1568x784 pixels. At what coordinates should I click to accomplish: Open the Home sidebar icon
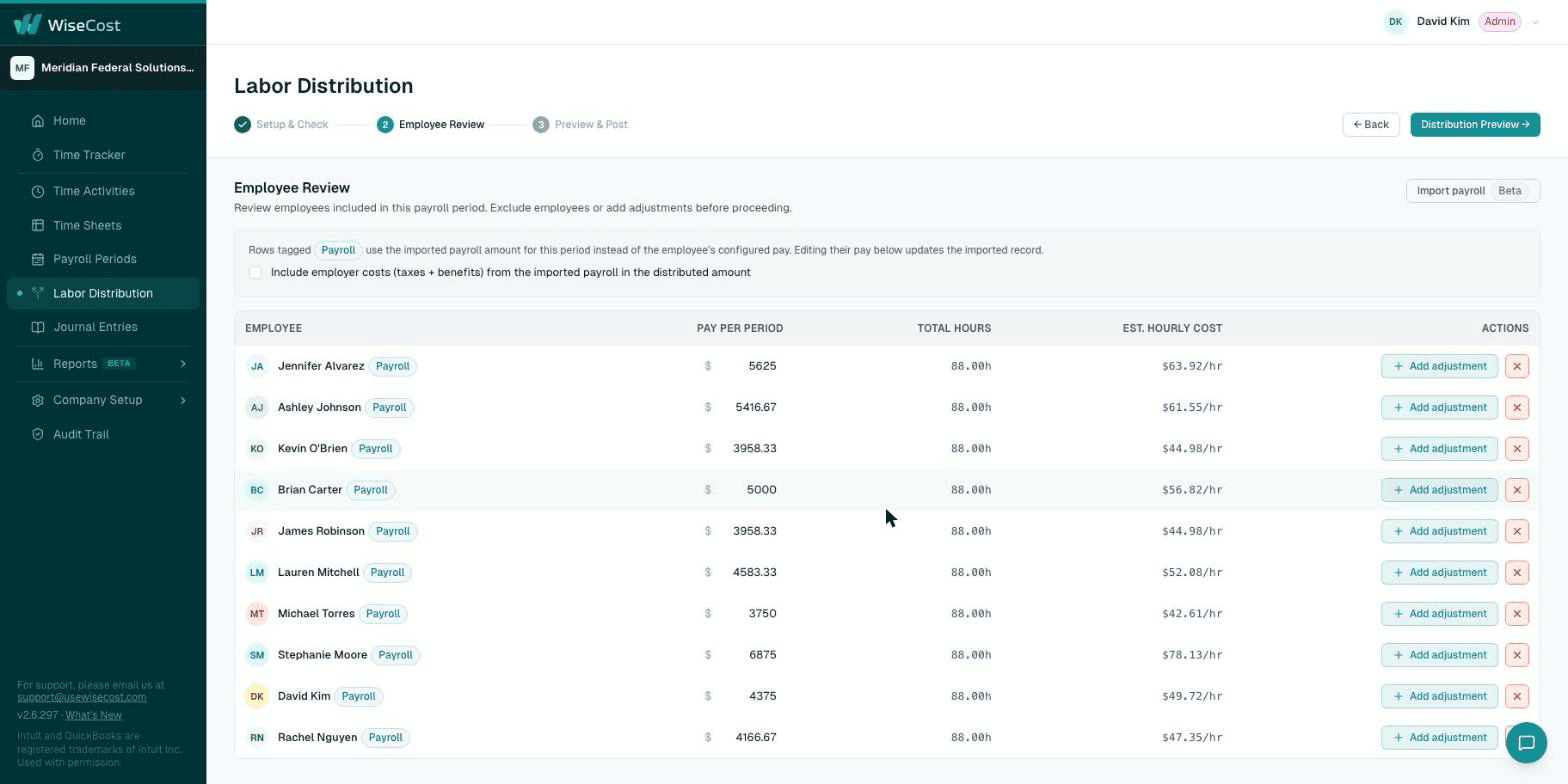[38, 121]
